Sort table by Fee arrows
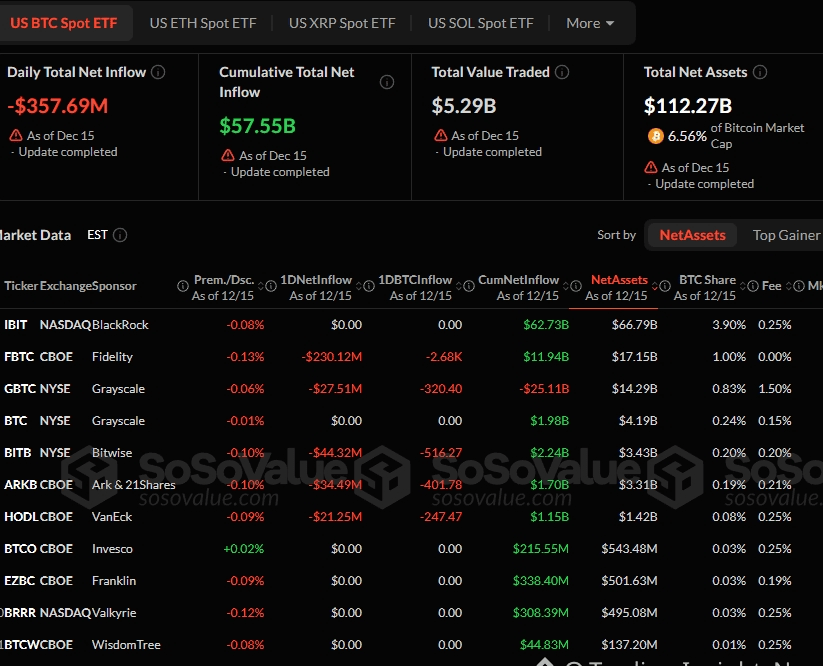 pos(789,286)
